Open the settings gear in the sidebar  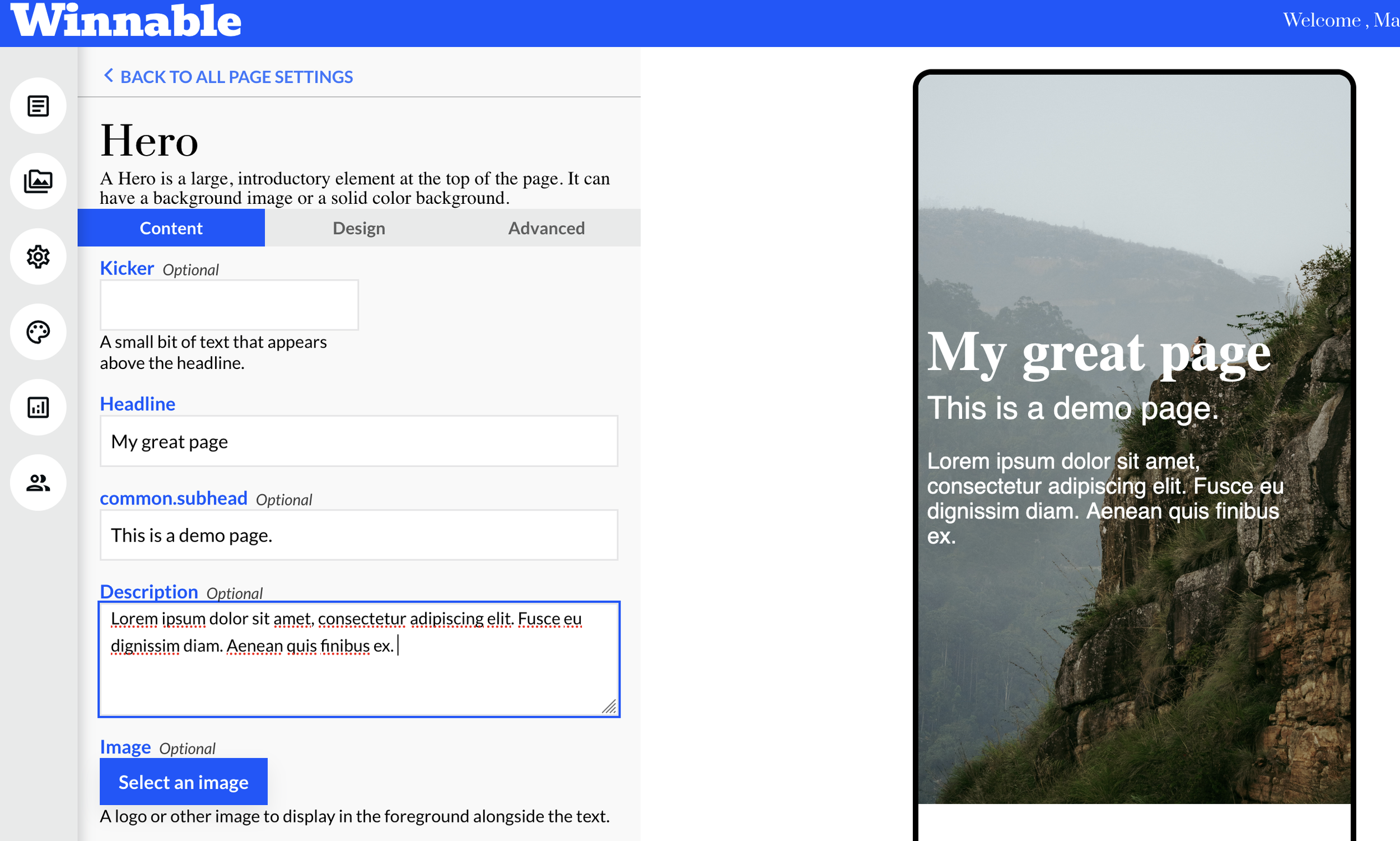(x=38, y=256)
